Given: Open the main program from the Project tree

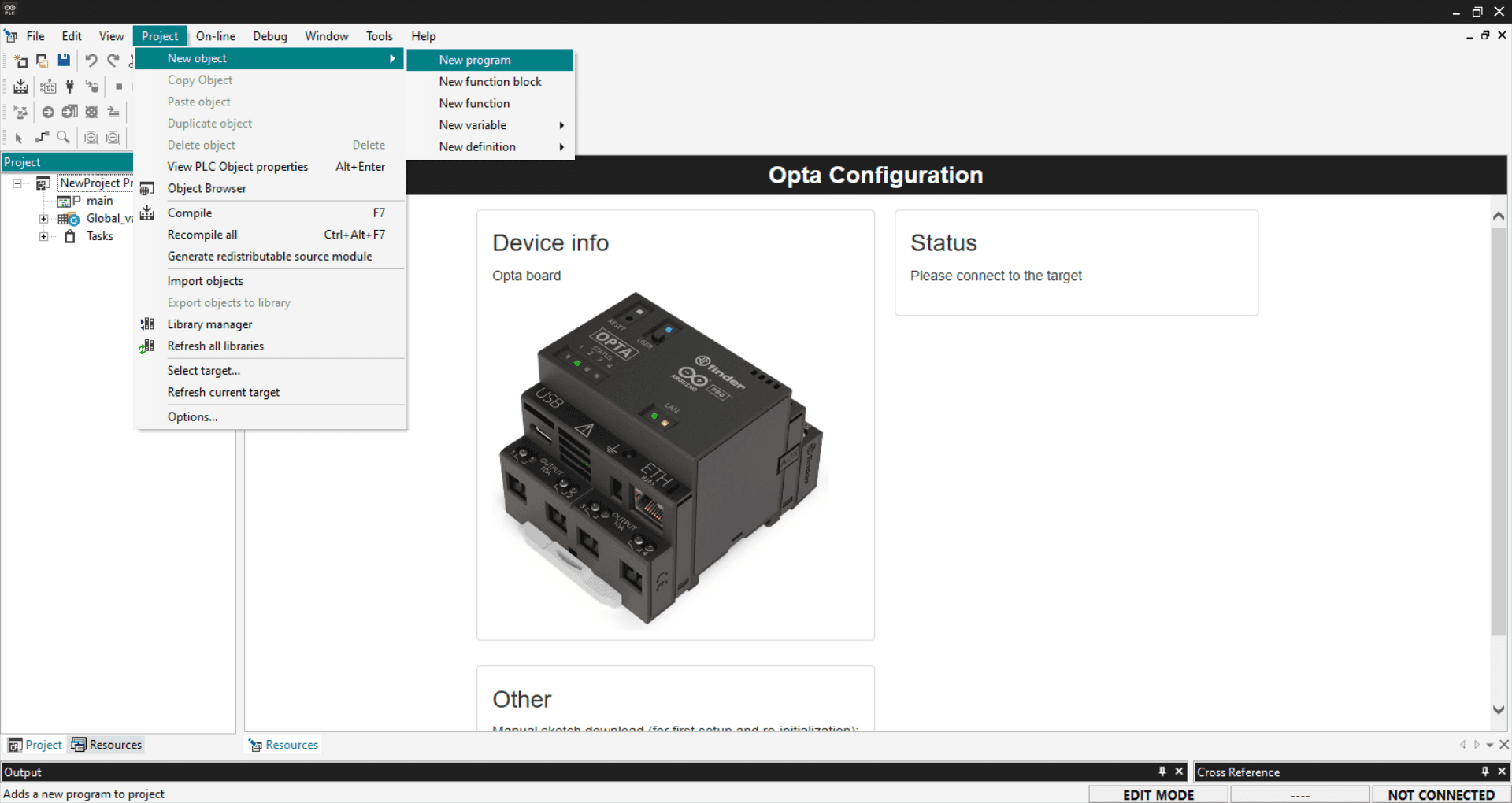Looking at the screenshot, I should coord(101,201).
